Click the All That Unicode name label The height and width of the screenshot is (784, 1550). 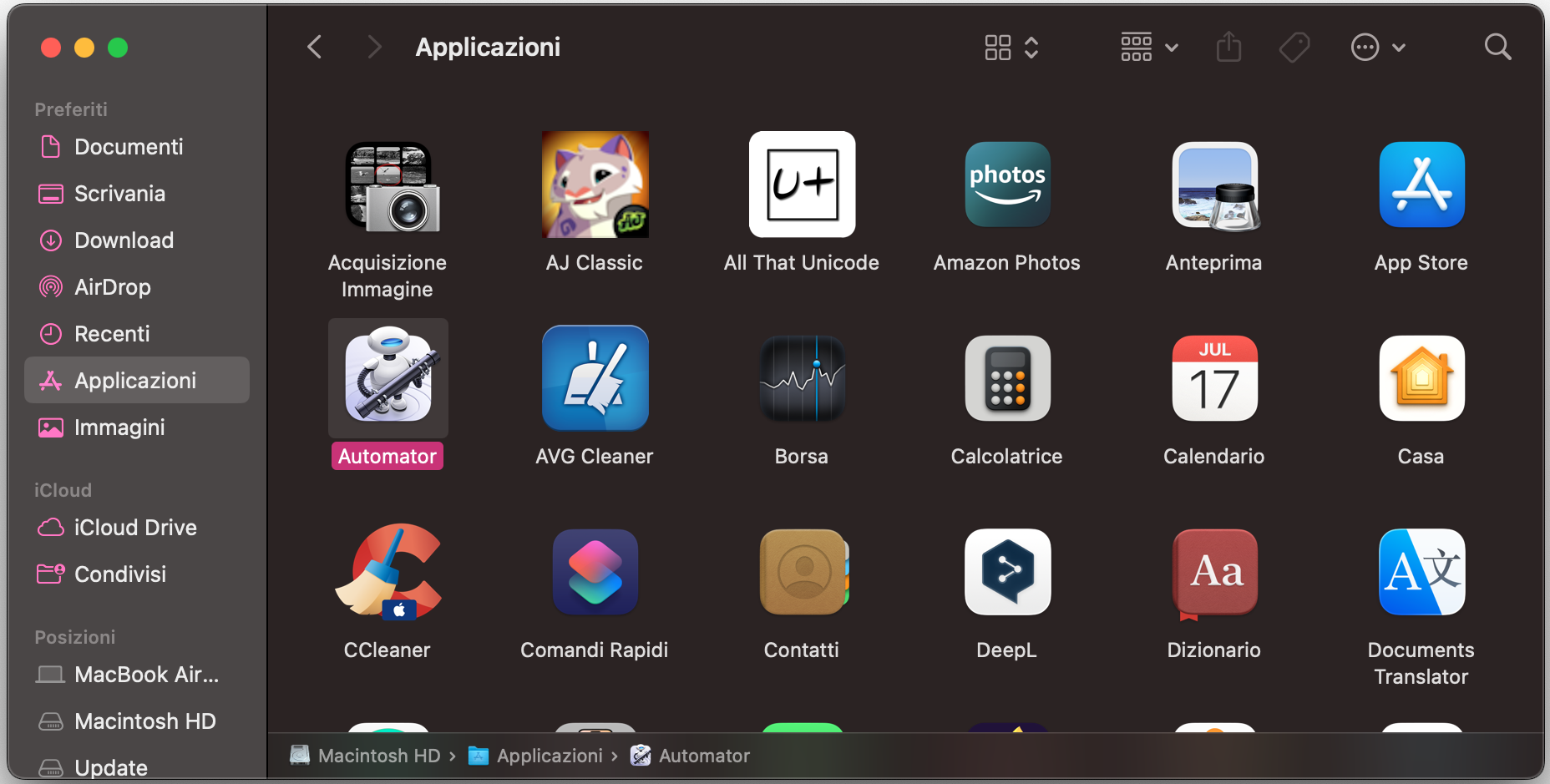[802, 262]
